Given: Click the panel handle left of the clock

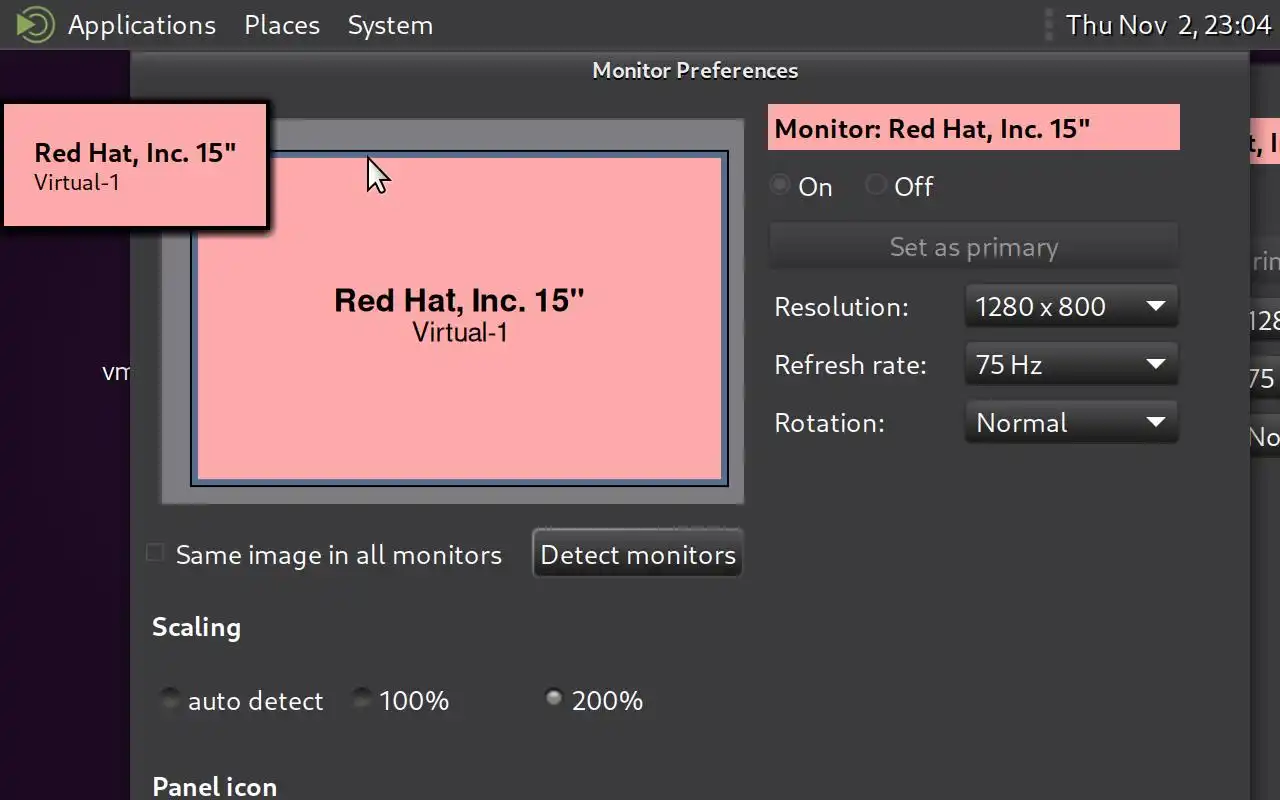Looking at the screenshot, I should tap(1049, 25).
